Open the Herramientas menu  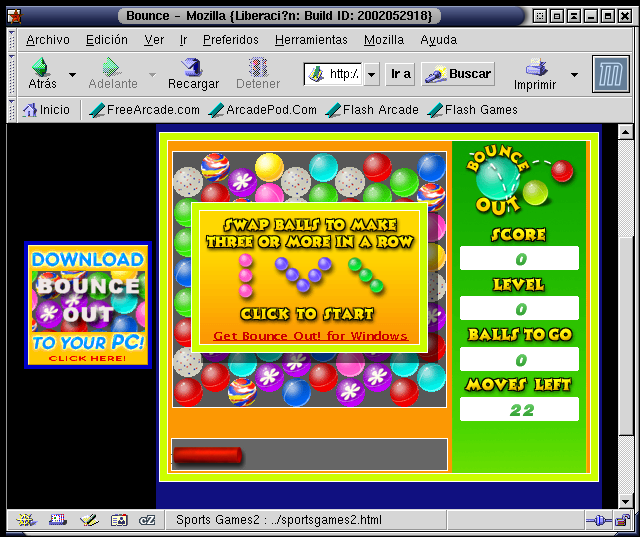coord(311,40)
